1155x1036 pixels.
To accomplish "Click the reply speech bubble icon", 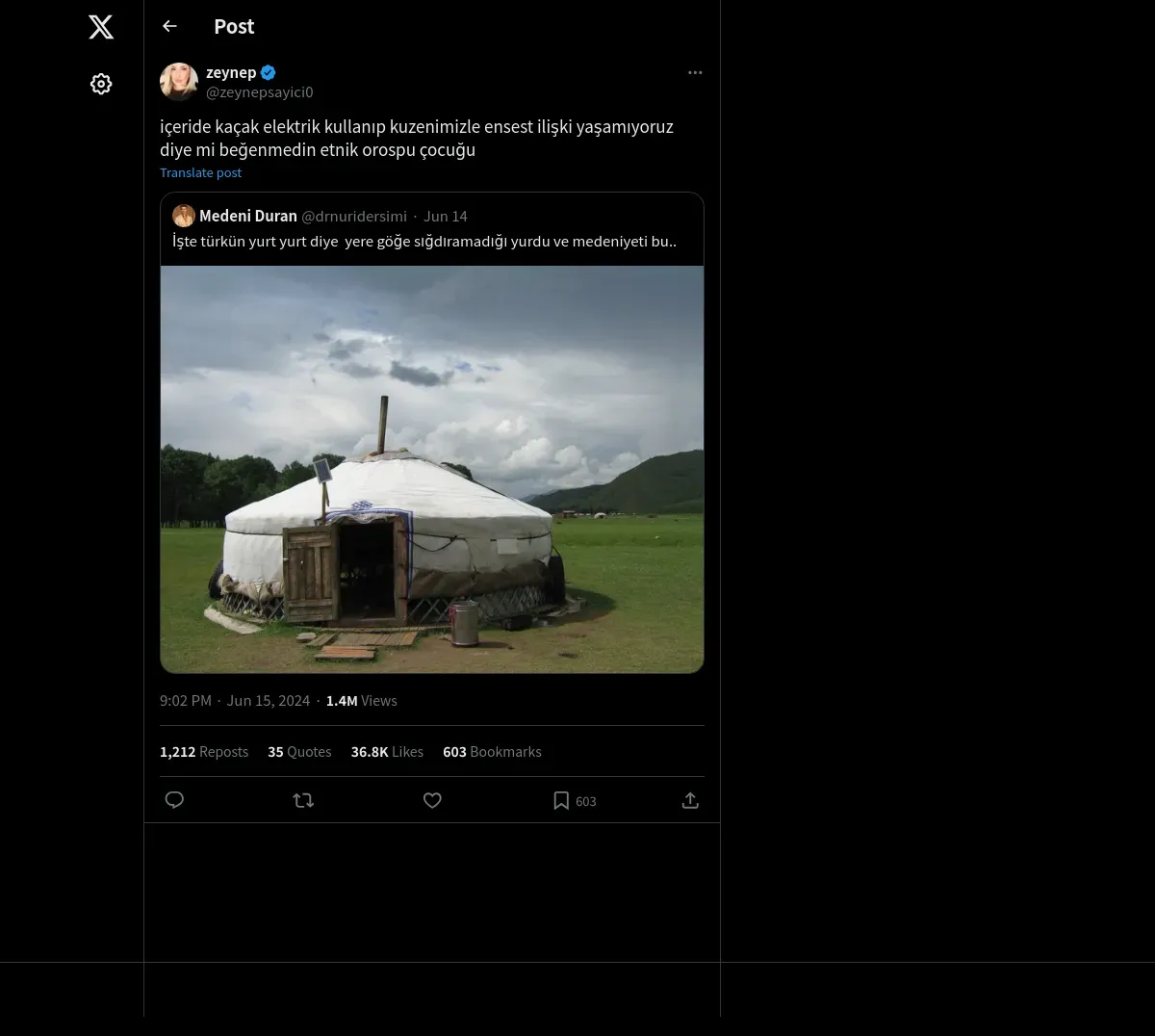I will pyautogui.click(x=174, y=800).
